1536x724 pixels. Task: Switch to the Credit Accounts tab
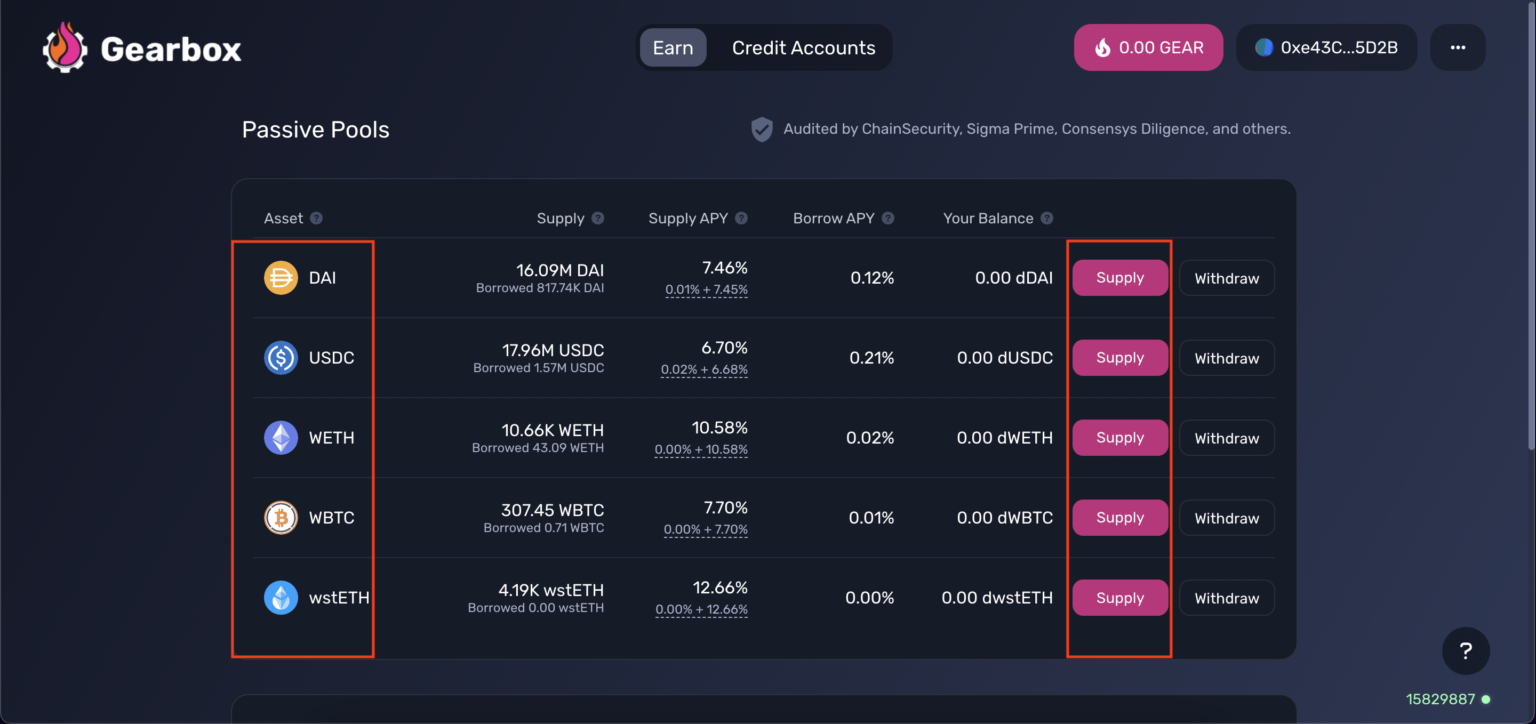click(x=803, y=48)
